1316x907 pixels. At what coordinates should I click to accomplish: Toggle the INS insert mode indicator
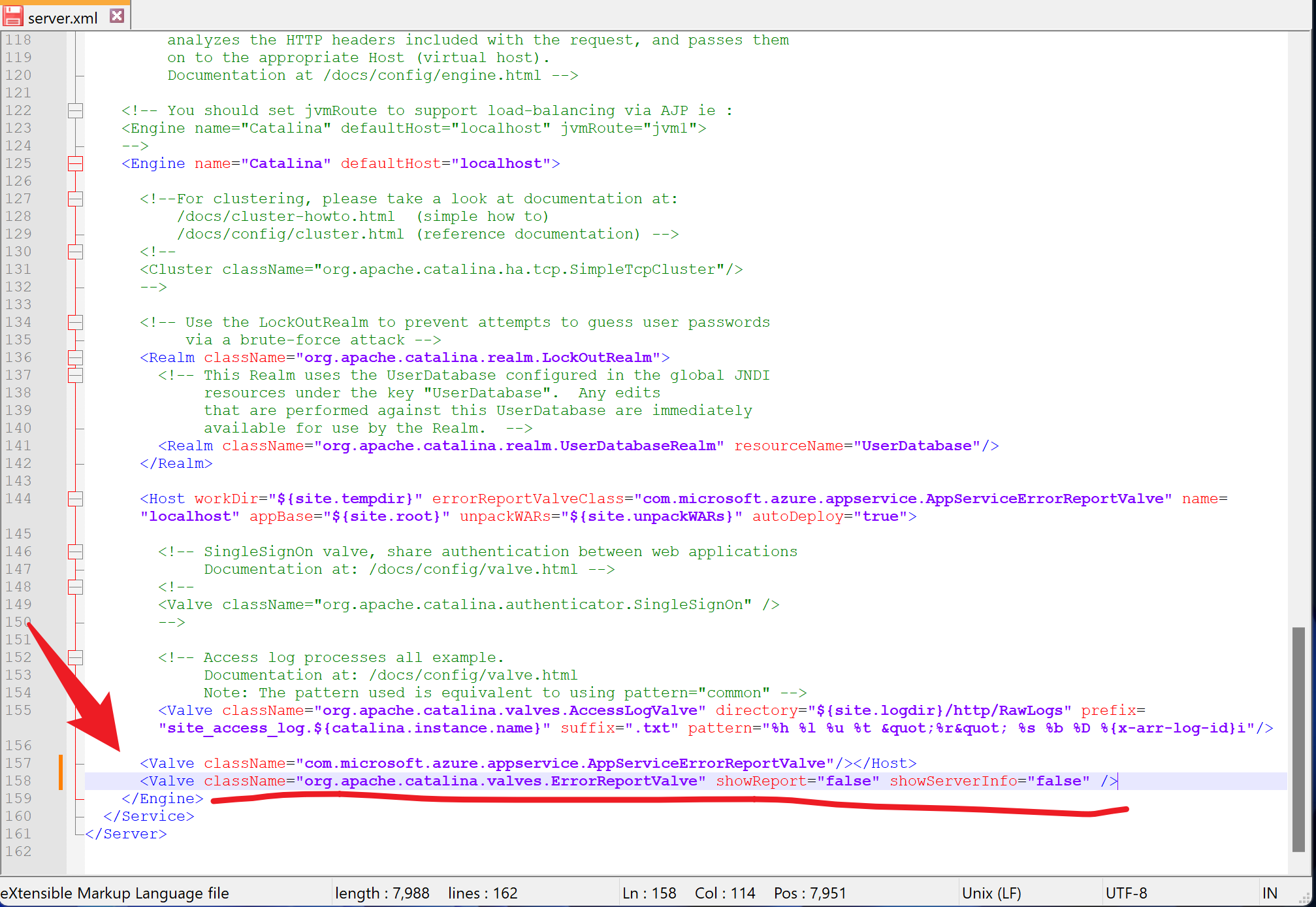coord(1269,893)
